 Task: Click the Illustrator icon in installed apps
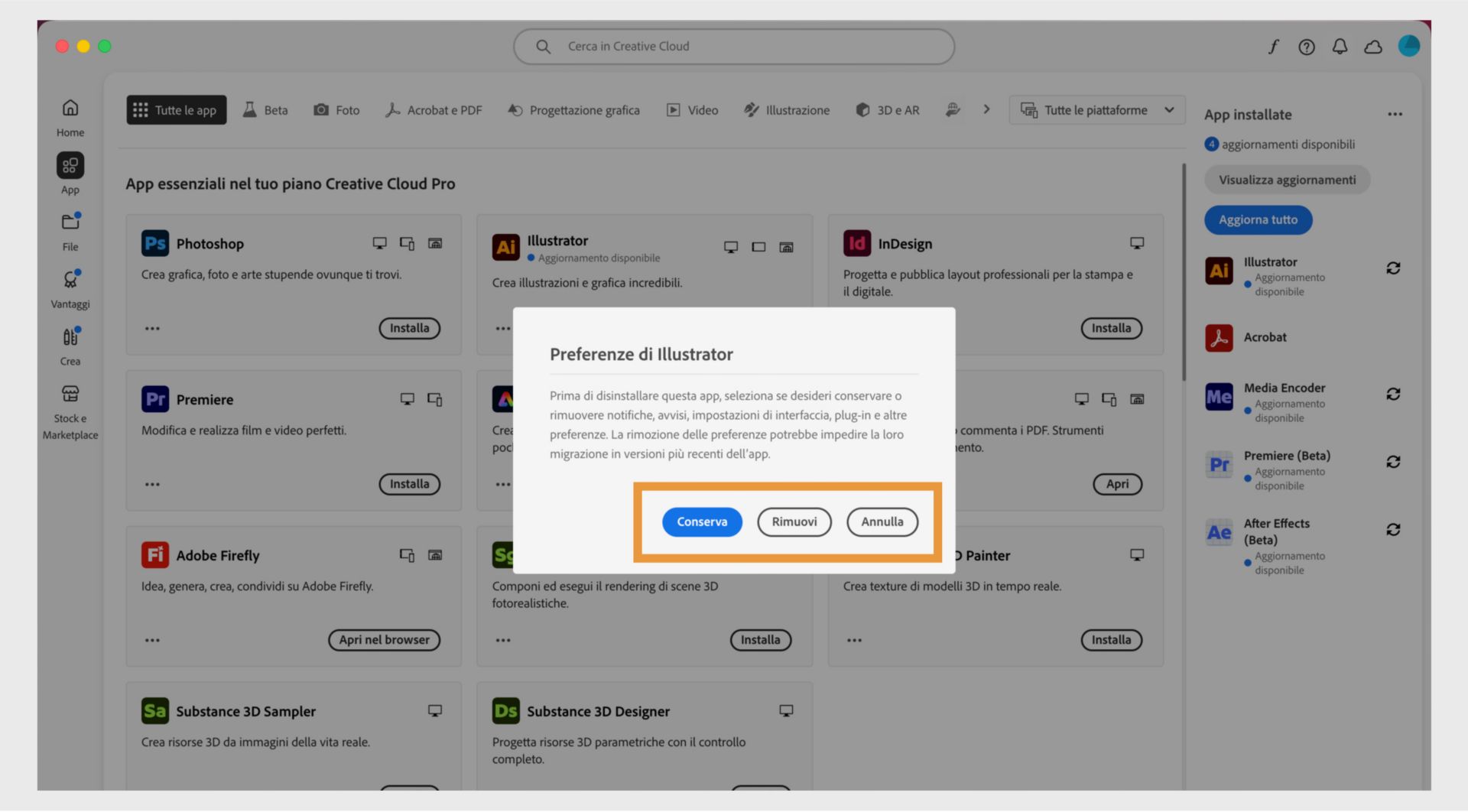(1219, 271)
